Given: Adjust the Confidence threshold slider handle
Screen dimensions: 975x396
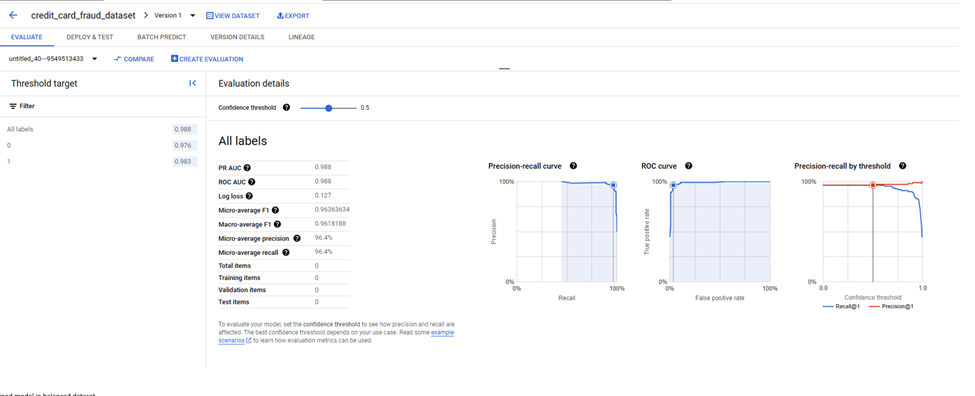Looking at the screenshot, I should (329, 108).
